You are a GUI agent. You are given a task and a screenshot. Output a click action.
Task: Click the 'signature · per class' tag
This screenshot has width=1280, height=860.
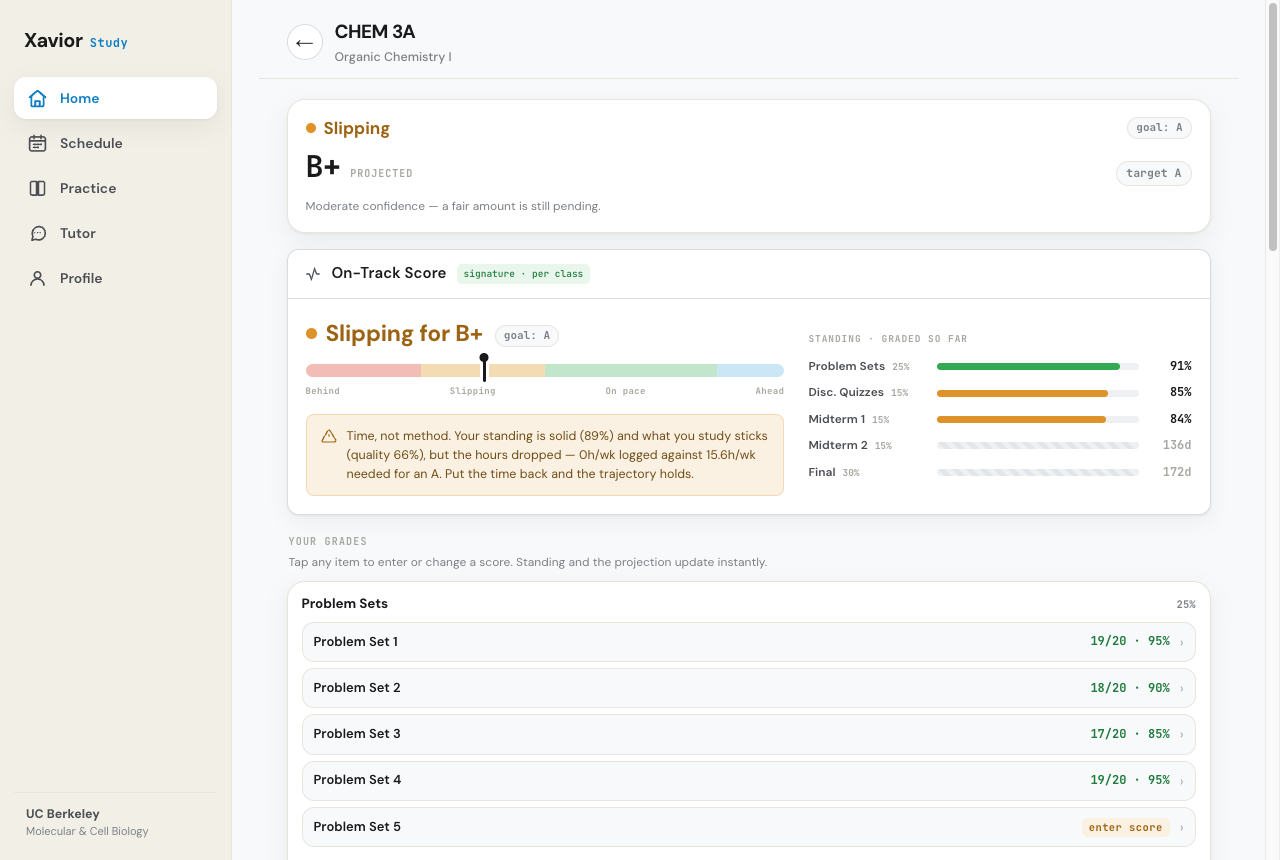(x=523, y=273)
